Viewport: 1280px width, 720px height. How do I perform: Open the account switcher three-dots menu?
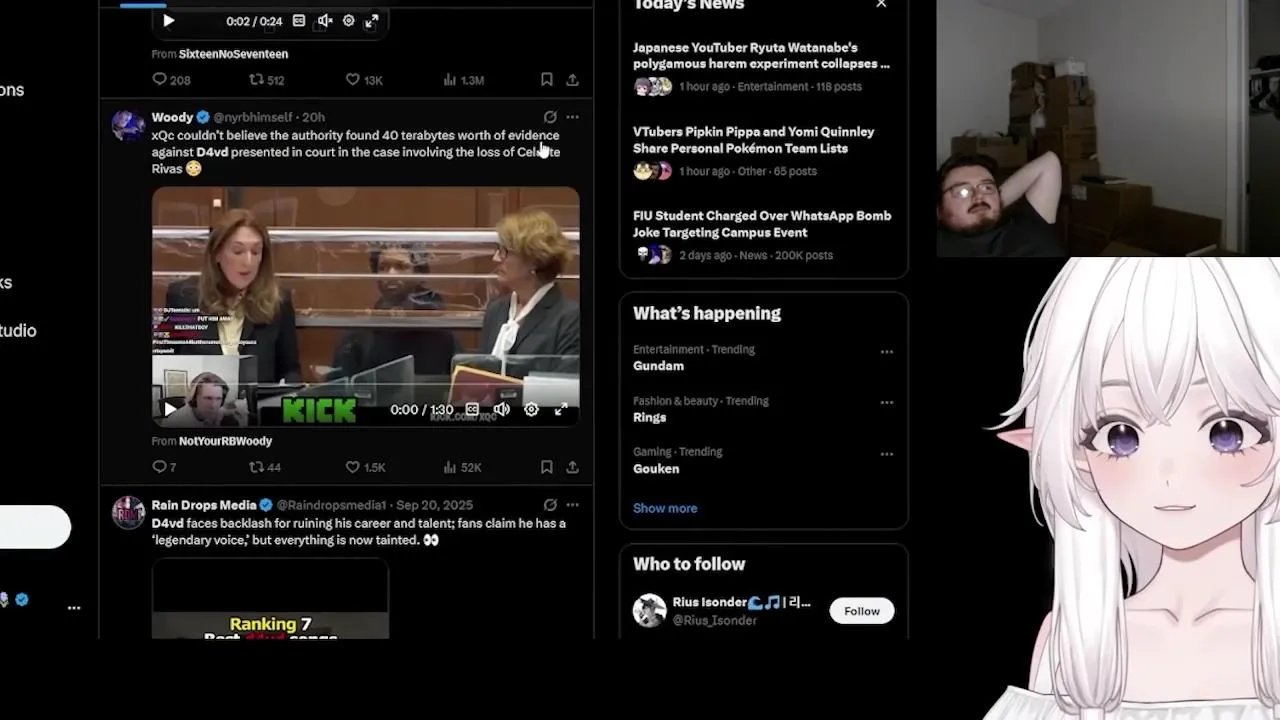pyautogui.click(x=74, y=608)
